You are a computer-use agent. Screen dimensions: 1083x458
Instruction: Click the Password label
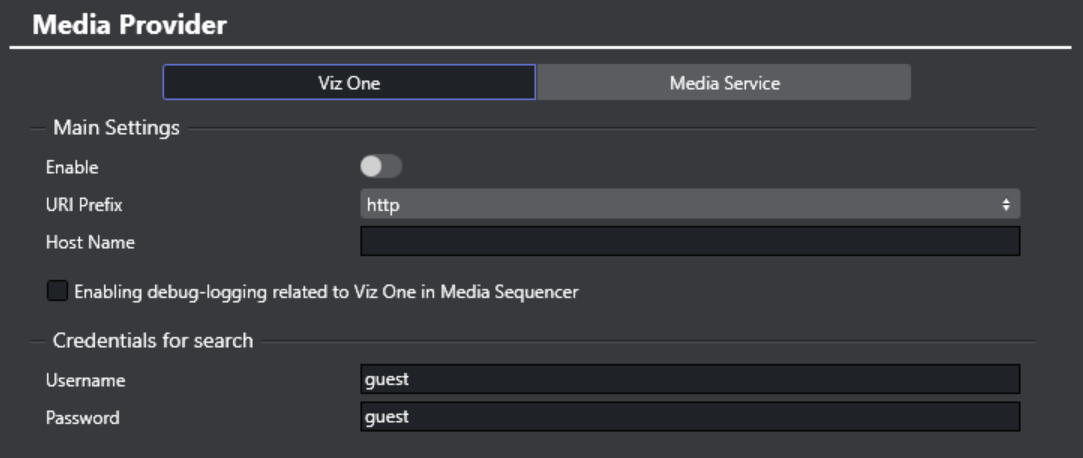coord(82,418)
